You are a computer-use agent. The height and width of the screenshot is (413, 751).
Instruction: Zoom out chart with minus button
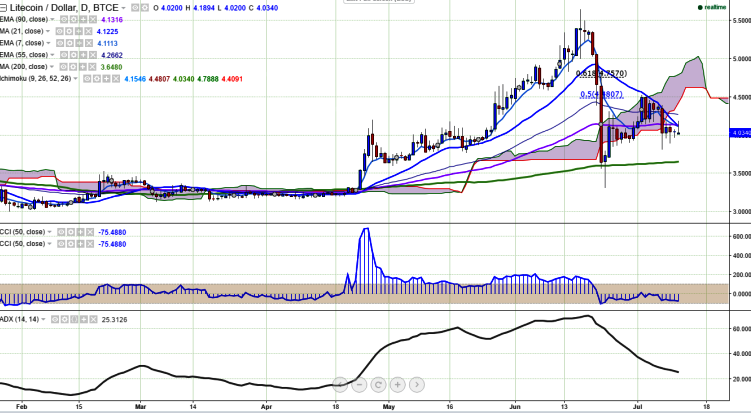point(359,384)
